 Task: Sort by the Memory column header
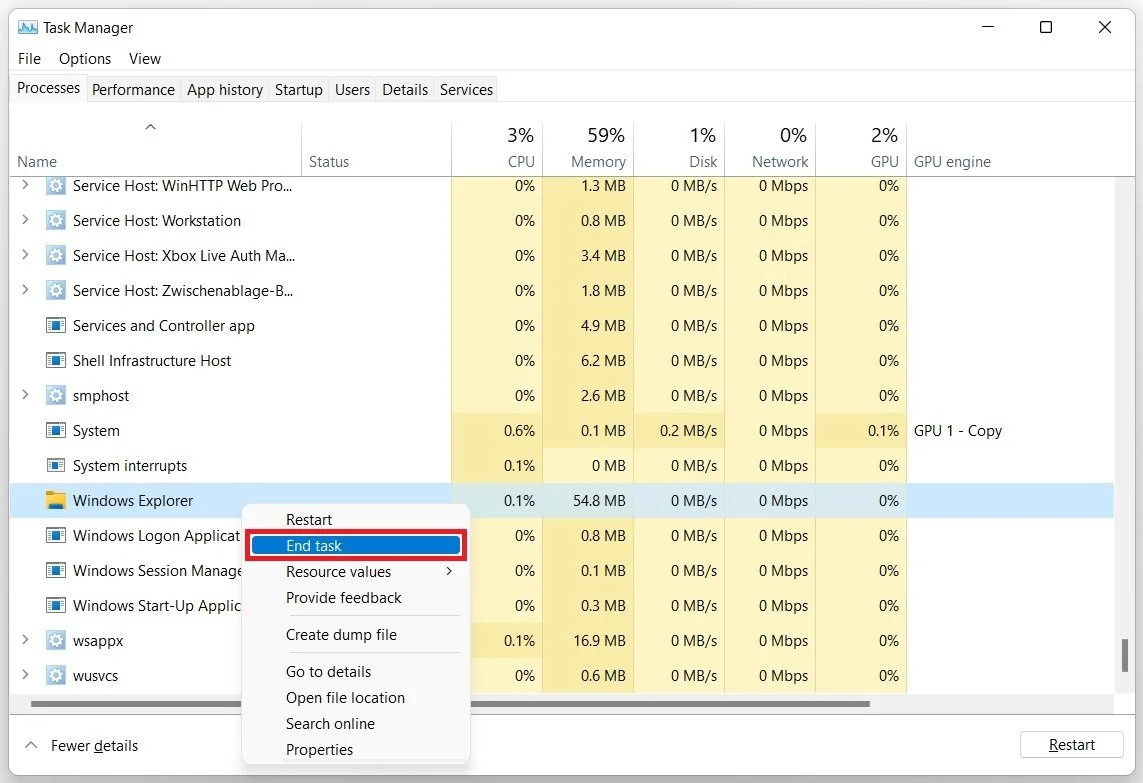588,149
